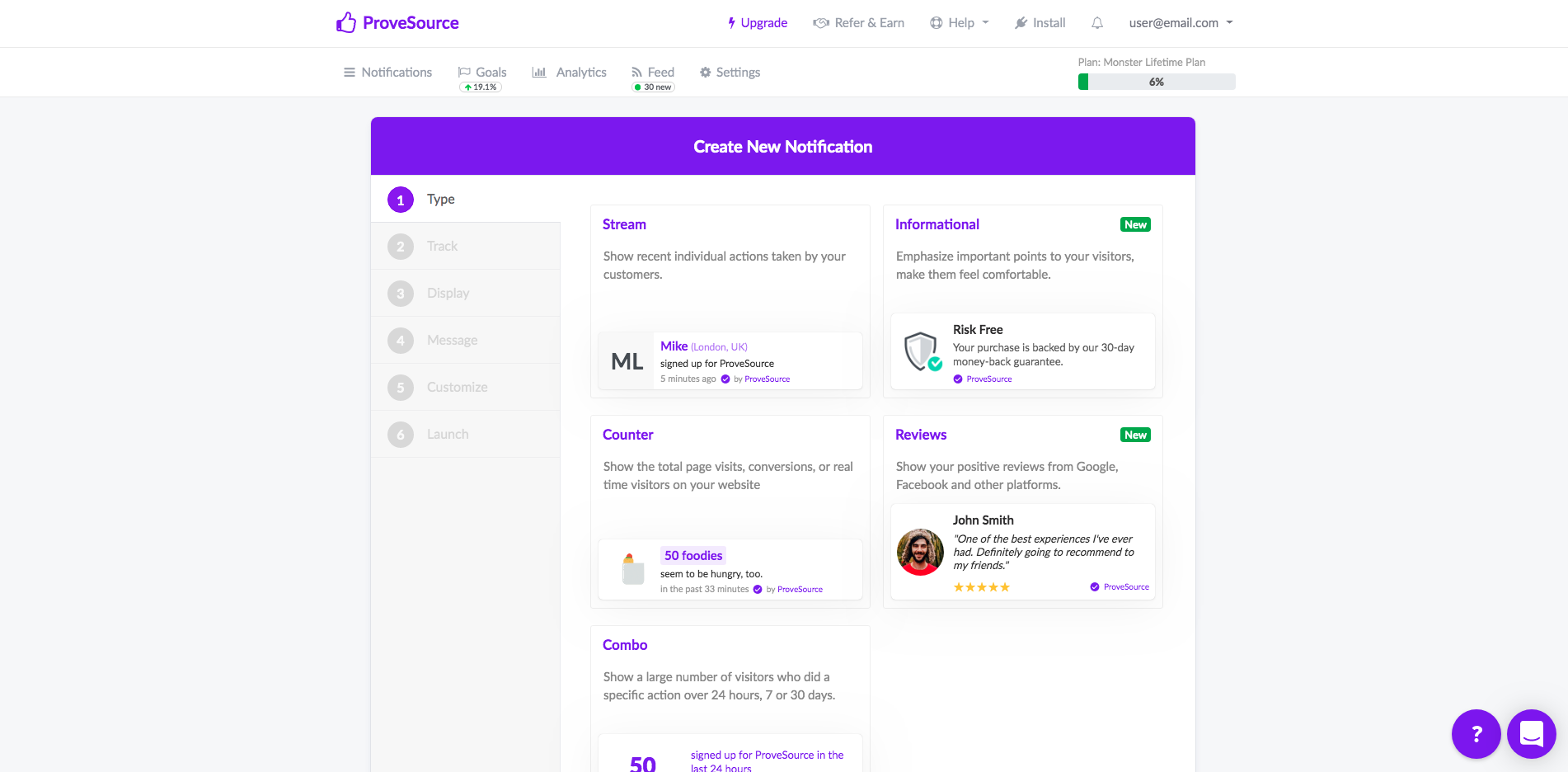Open the notification bell

click(1097, 23)
